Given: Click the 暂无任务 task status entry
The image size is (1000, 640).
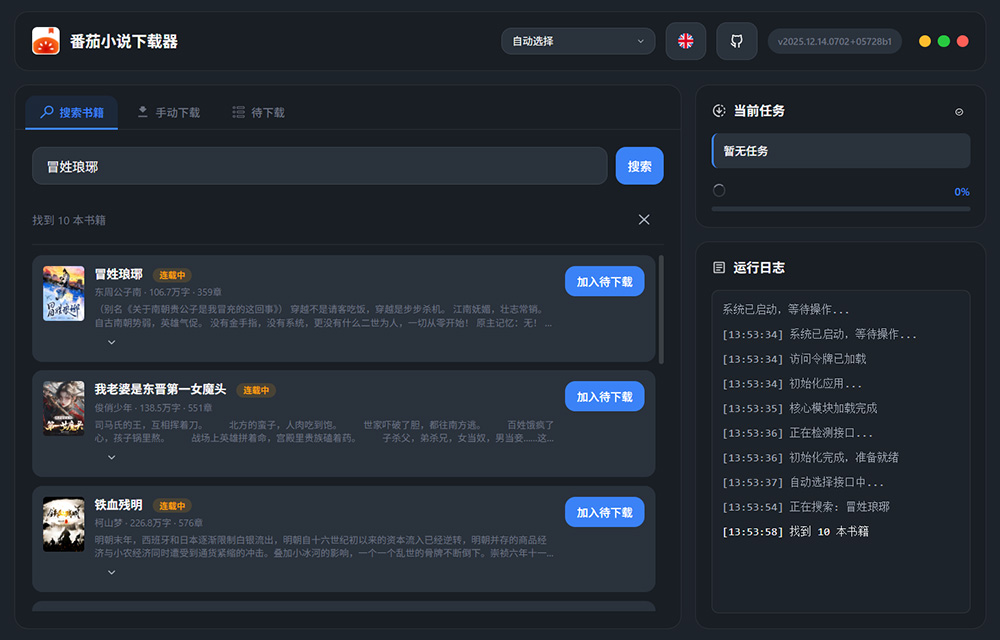Looking at the screenshot, I should 841,151.
